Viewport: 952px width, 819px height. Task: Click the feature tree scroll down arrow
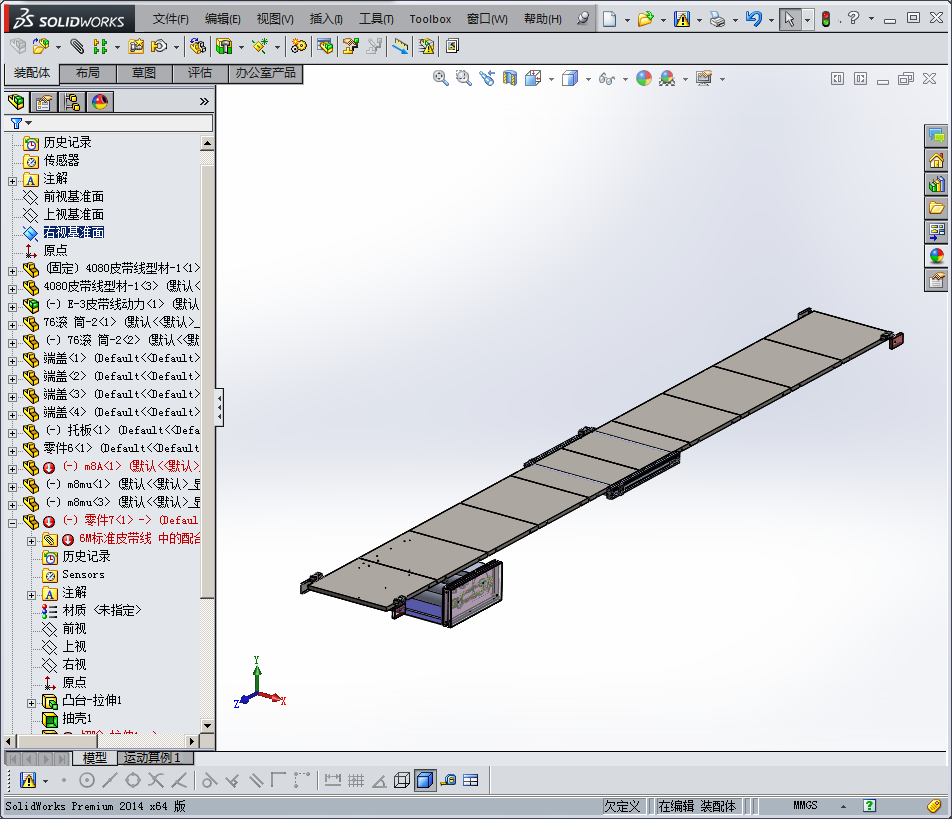[x=207, y=725]
